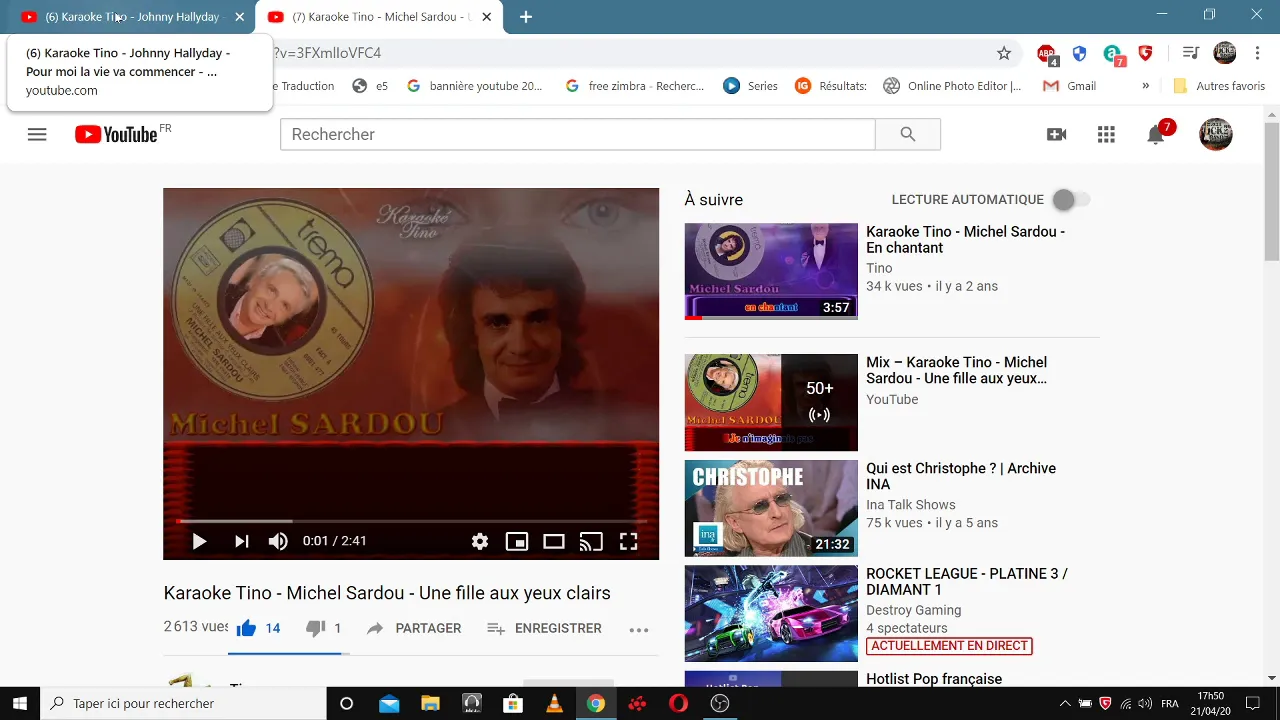Open Qui est Christophe video thumbnail
Viewport: 1280px width, 720px height.
click(x=771, y=508)
